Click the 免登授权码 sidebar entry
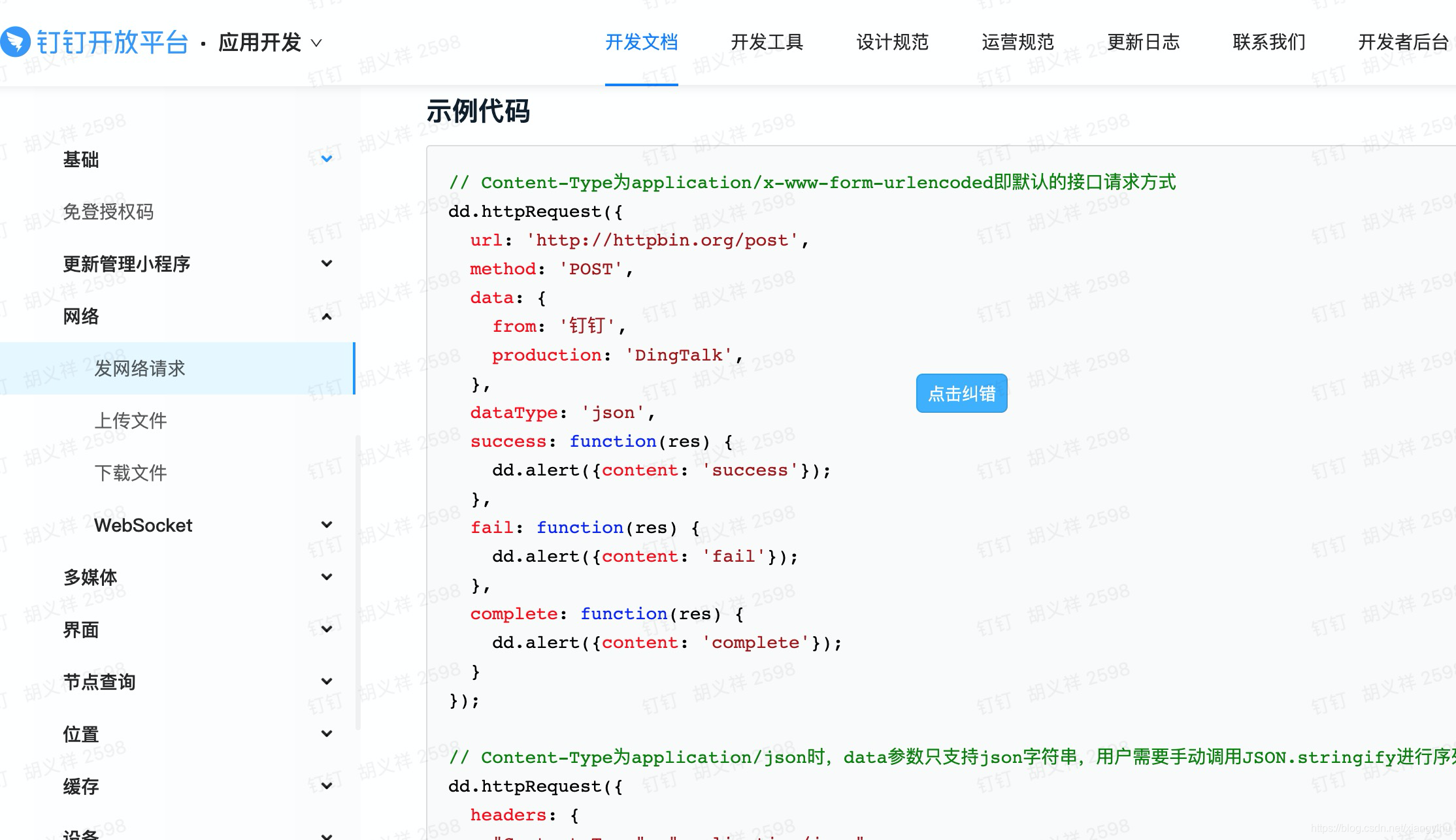The image size is (1456, 840). click(108, 212)
